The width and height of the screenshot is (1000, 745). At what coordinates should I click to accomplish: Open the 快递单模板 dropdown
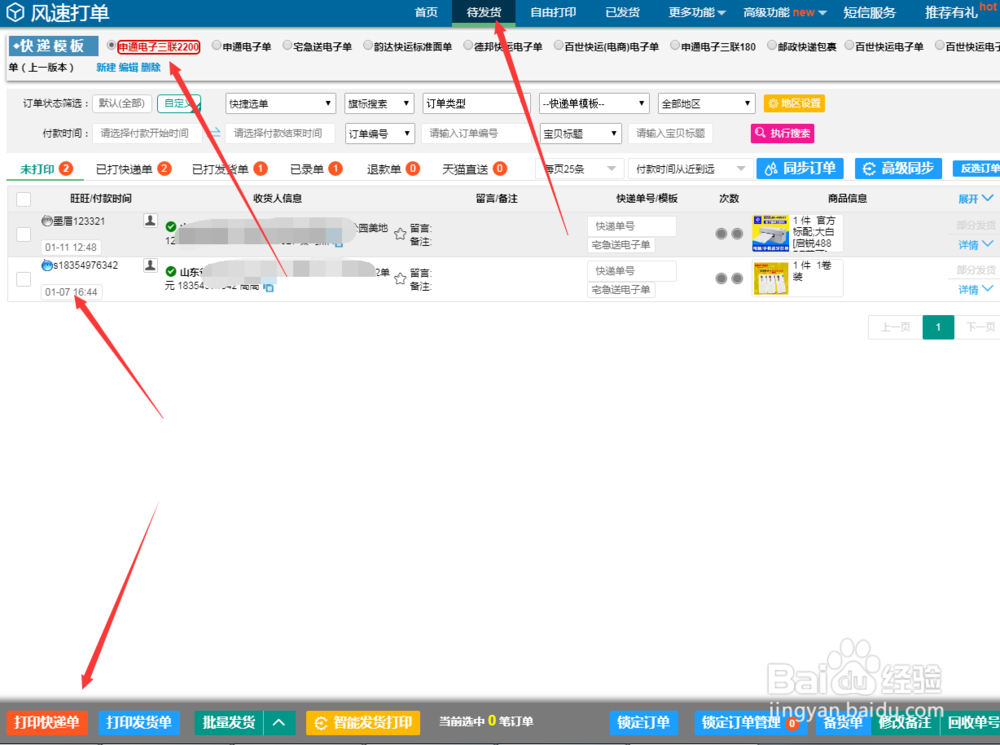click(x=594, y=103)
